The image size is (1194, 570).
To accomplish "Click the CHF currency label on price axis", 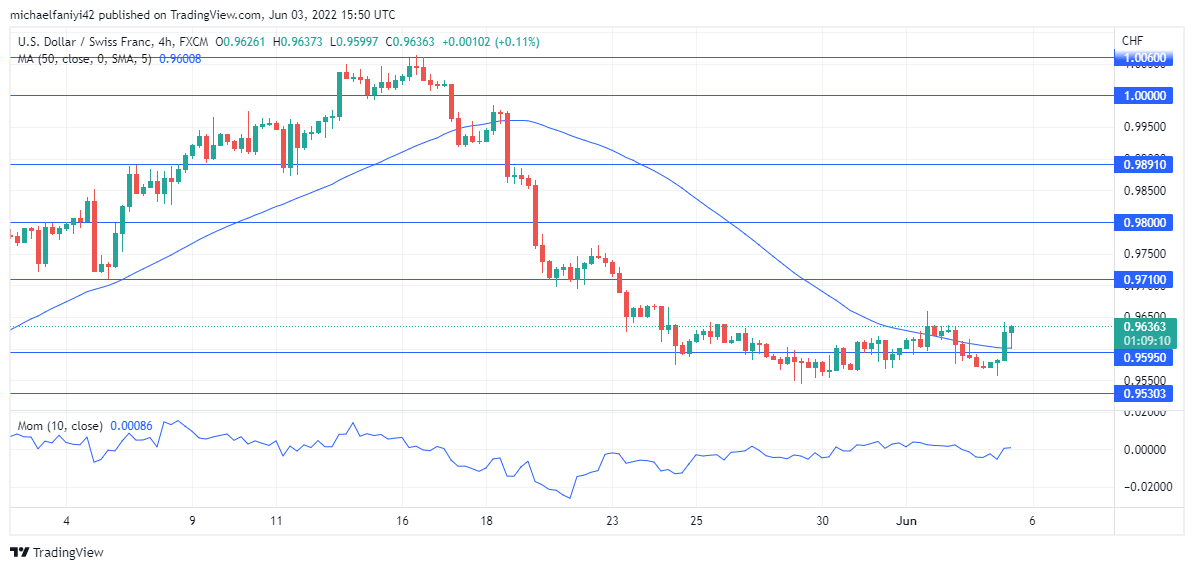I will pos(1133,40).
